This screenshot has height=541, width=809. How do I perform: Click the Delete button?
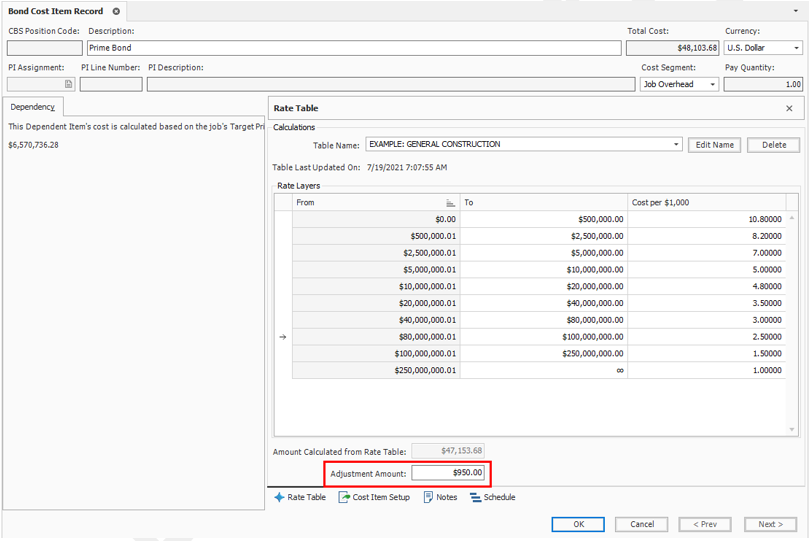pyautogui.click(x=774, y=145)
